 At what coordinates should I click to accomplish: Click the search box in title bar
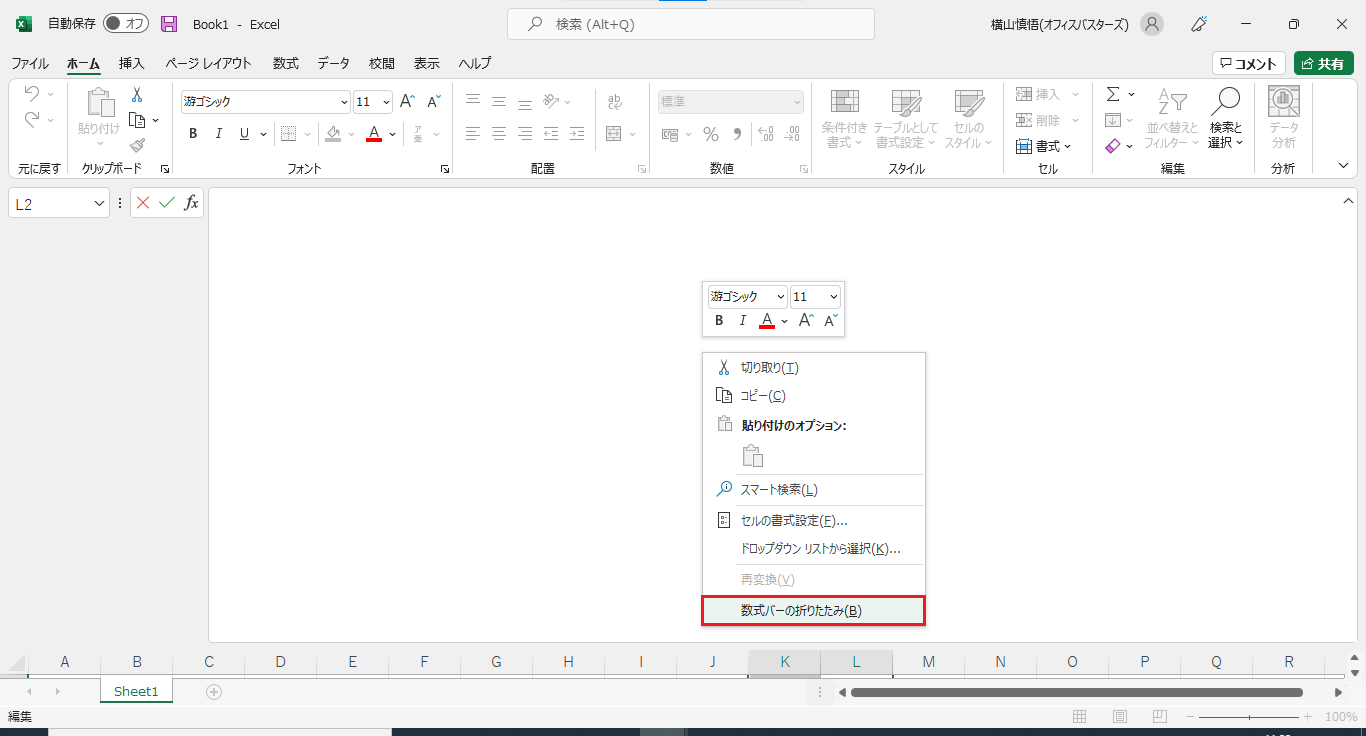click(x=690, y=24)
